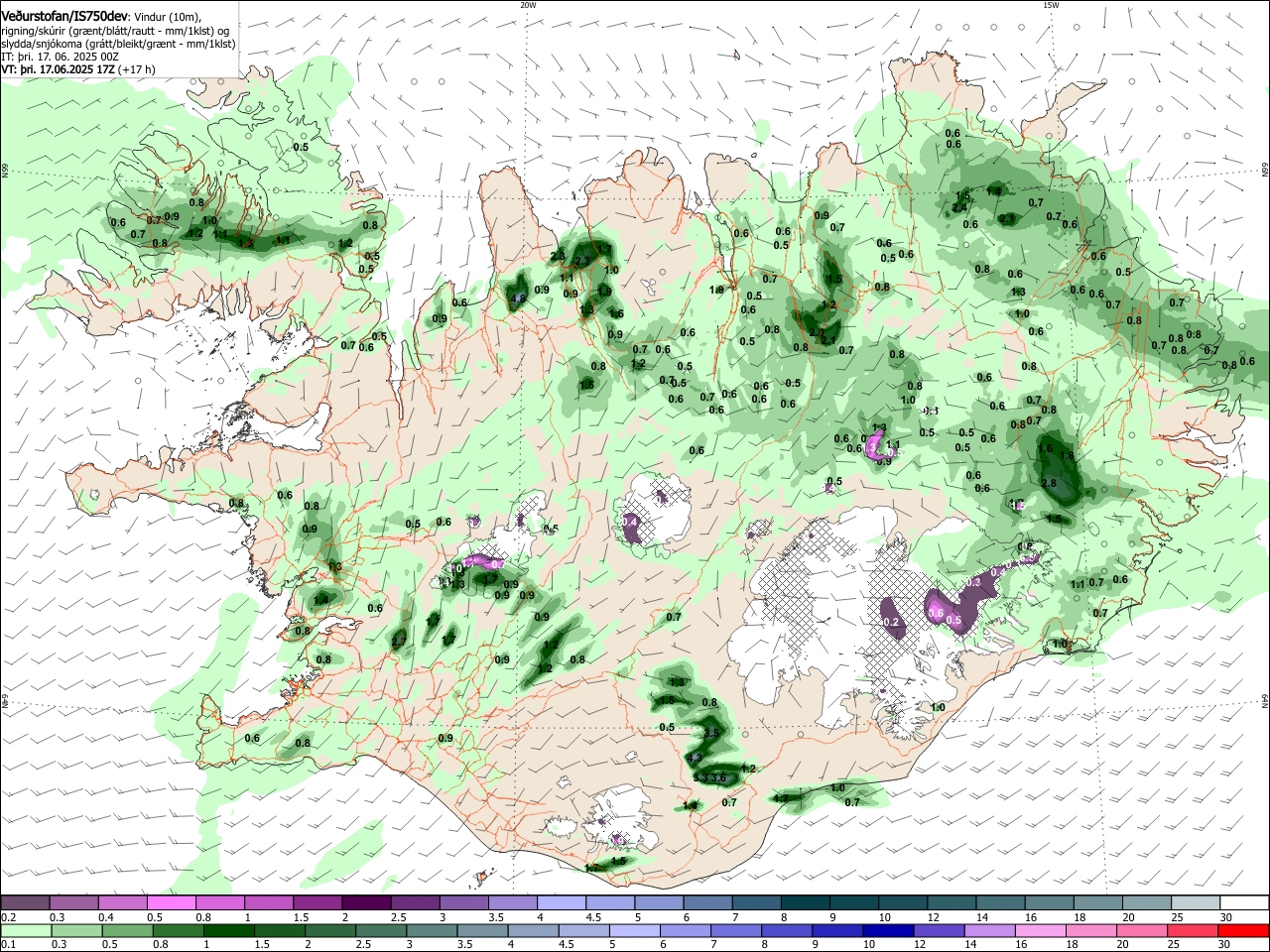The width and height of the screenshot is (1270, 952).
Task: Click the rain legend swatch between 20 and 25
Action: (1141, 930)
